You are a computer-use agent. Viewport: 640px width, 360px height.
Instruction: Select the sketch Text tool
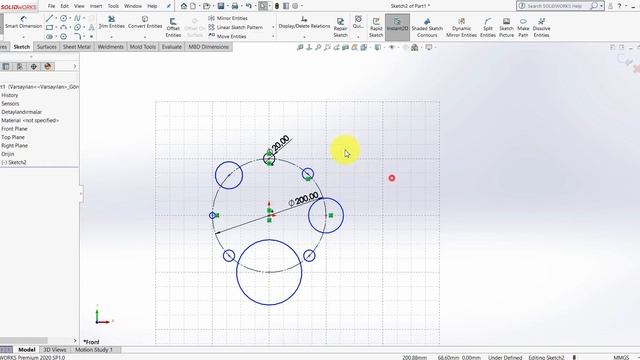(x=91, y=27)
